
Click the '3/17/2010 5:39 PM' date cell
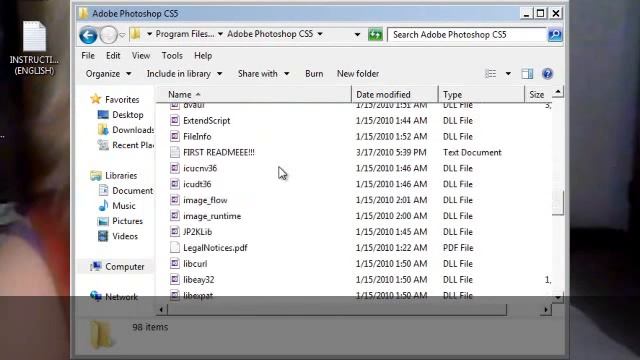[x=391, y=152]
